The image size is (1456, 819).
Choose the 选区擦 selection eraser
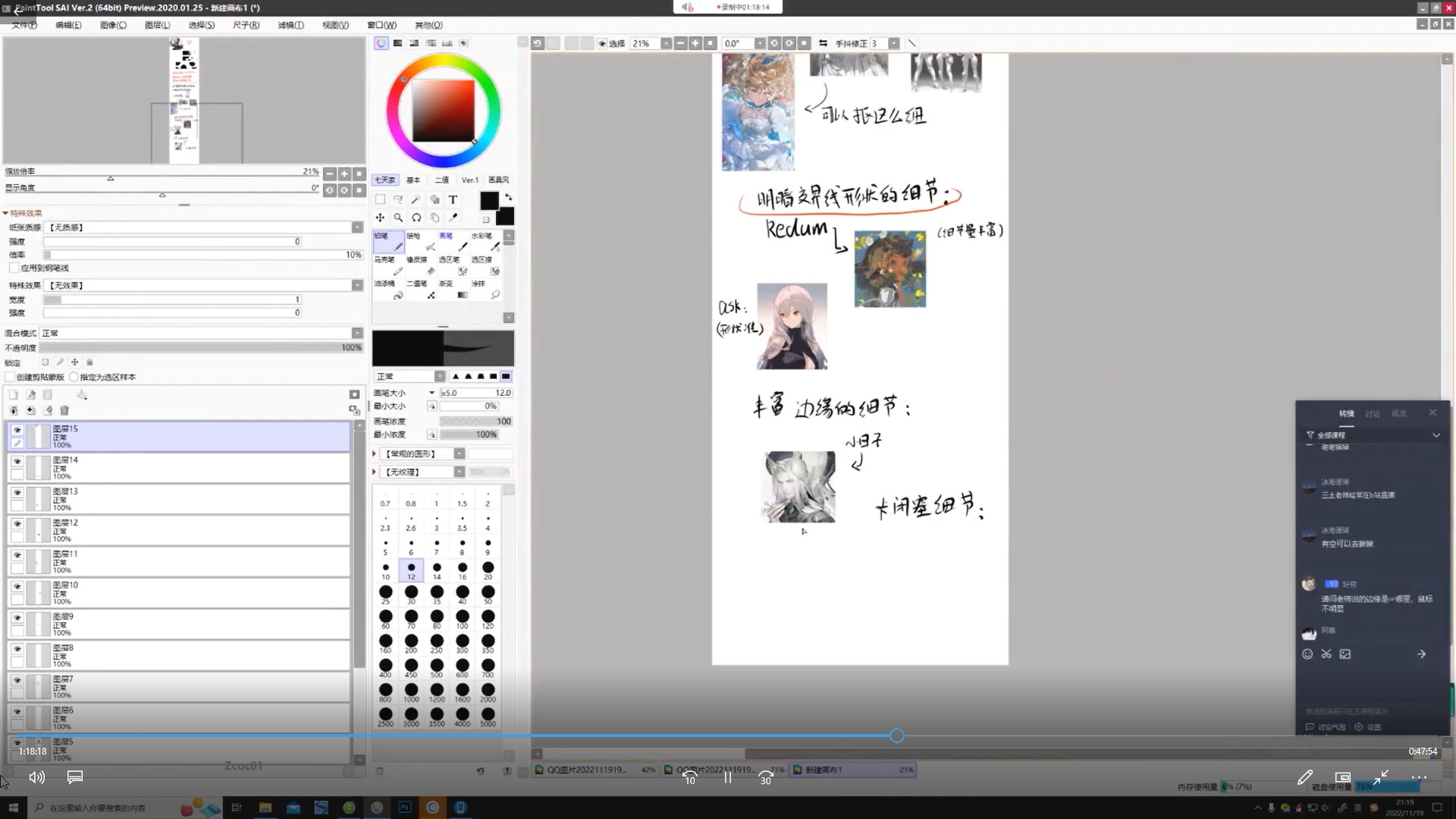(486, 265)
